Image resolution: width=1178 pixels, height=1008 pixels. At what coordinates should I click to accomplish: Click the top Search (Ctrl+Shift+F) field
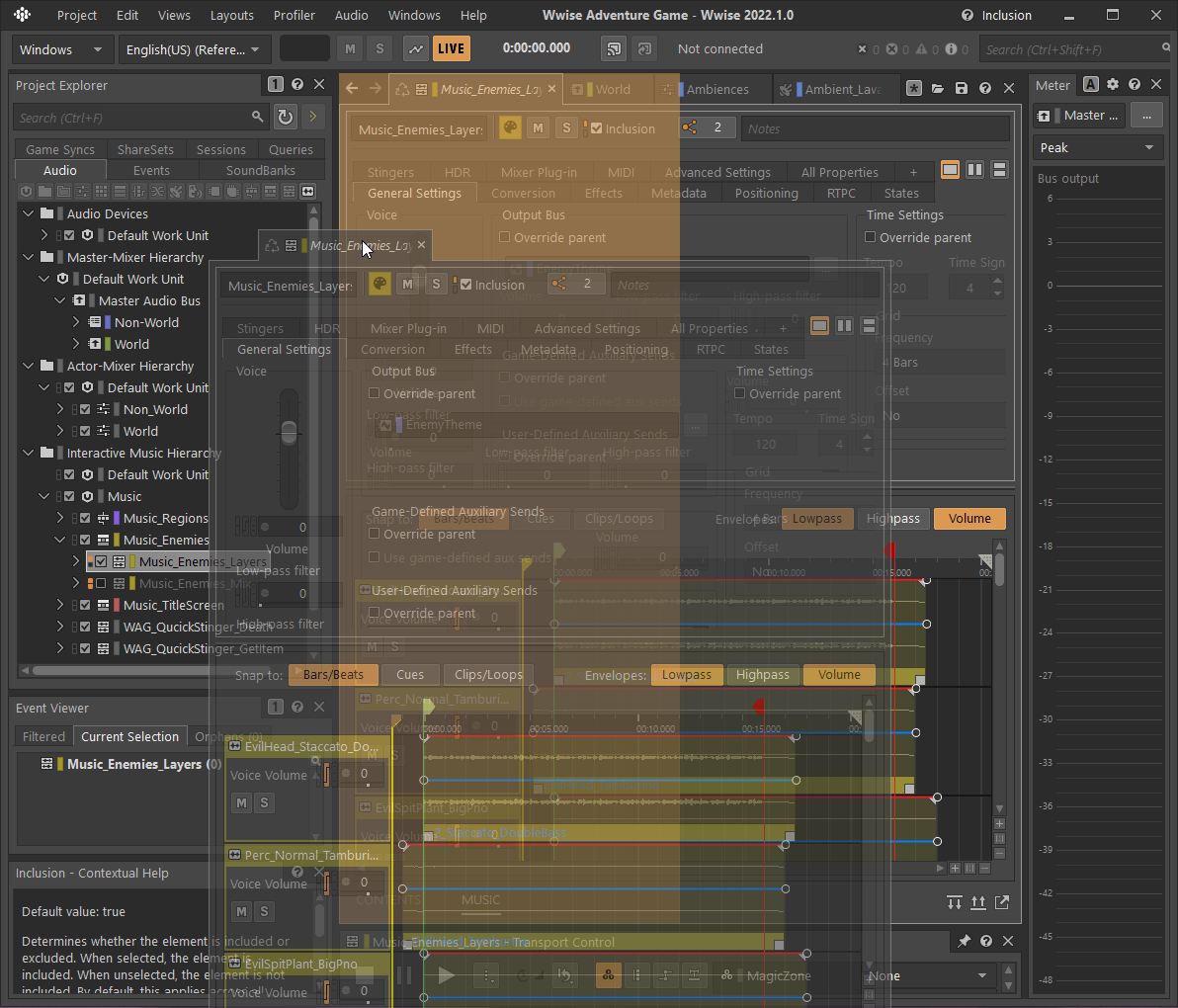1073,49
